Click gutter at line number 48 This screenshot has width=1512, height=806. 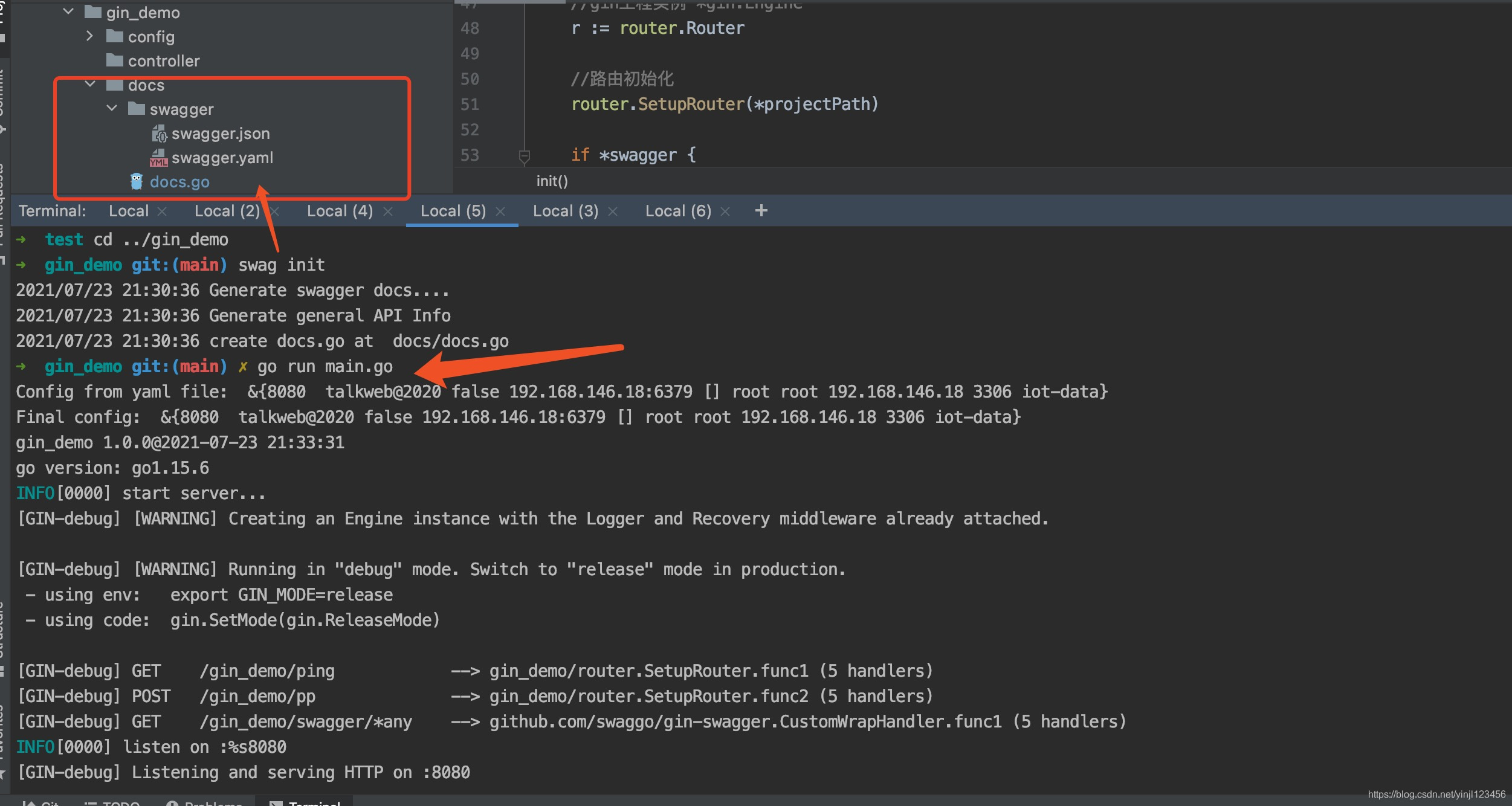(470, 28)
